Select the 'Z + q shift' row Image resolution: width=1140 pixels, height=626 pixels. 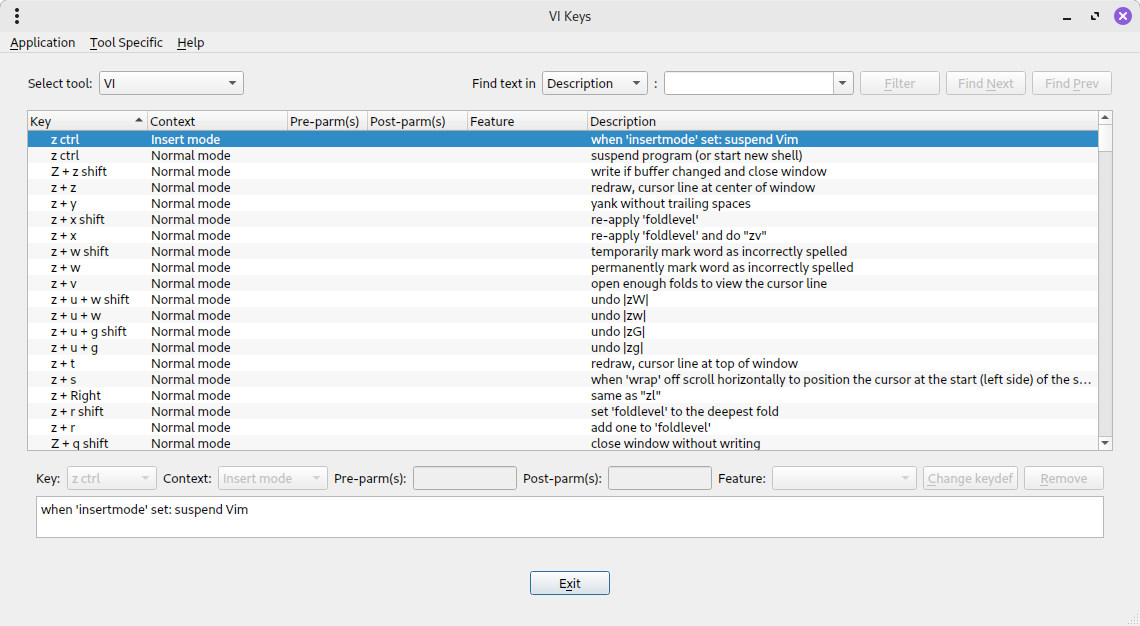tap(563, 443)
